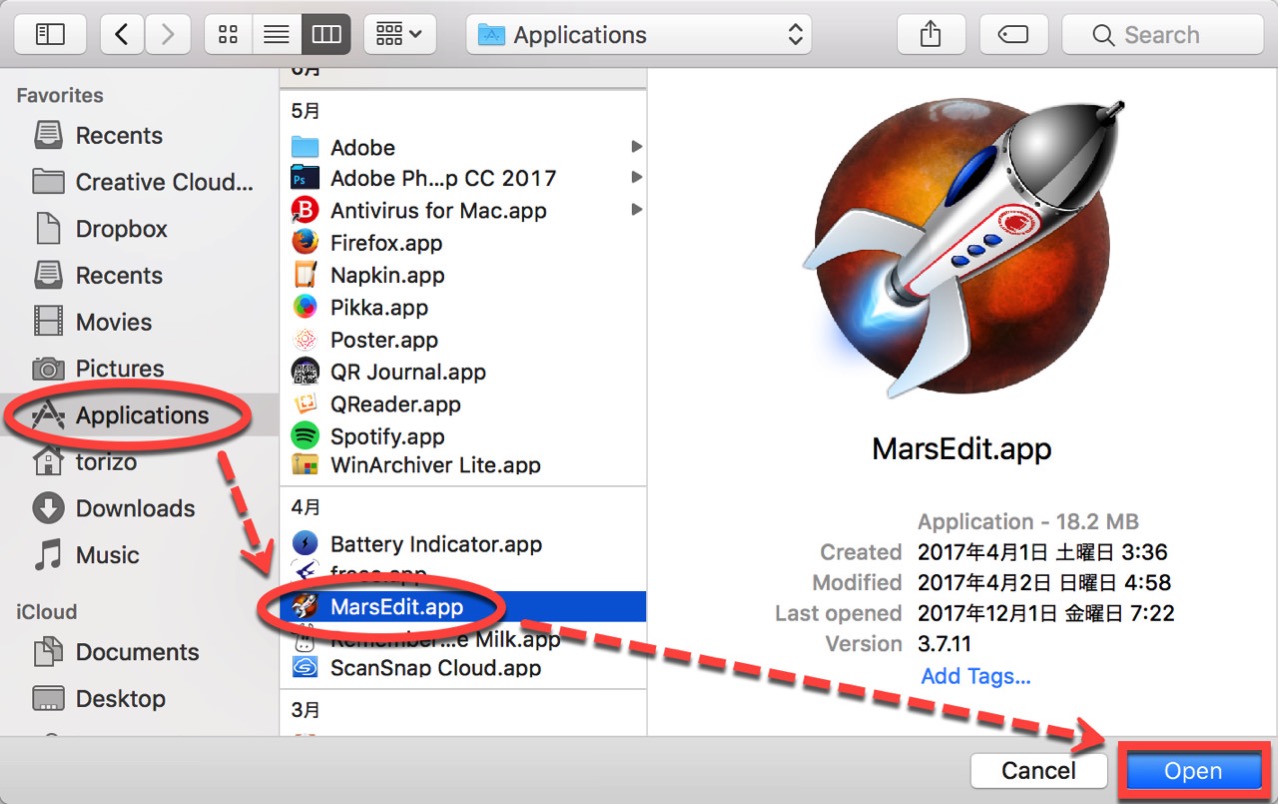The image size is (1278, 804).
Task: Expand the Adobe folder arrow
Action: (x=636, y=147)
